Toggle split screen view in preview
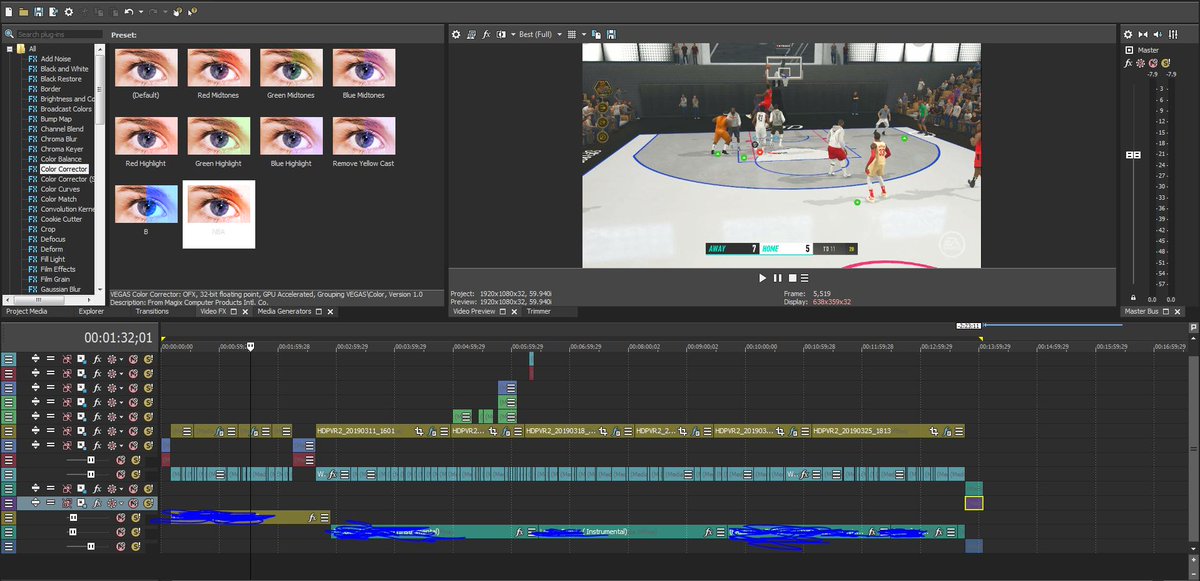 pyautogui.click(x=501, y=35)
